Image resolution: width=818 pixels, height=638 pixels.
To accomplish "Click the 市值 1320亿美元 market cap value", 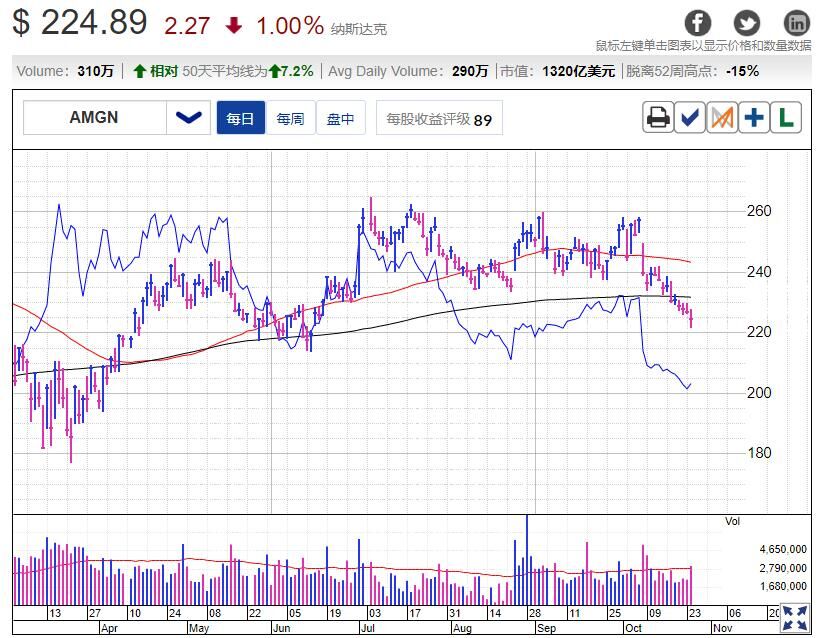I will (x=579, y=71).
